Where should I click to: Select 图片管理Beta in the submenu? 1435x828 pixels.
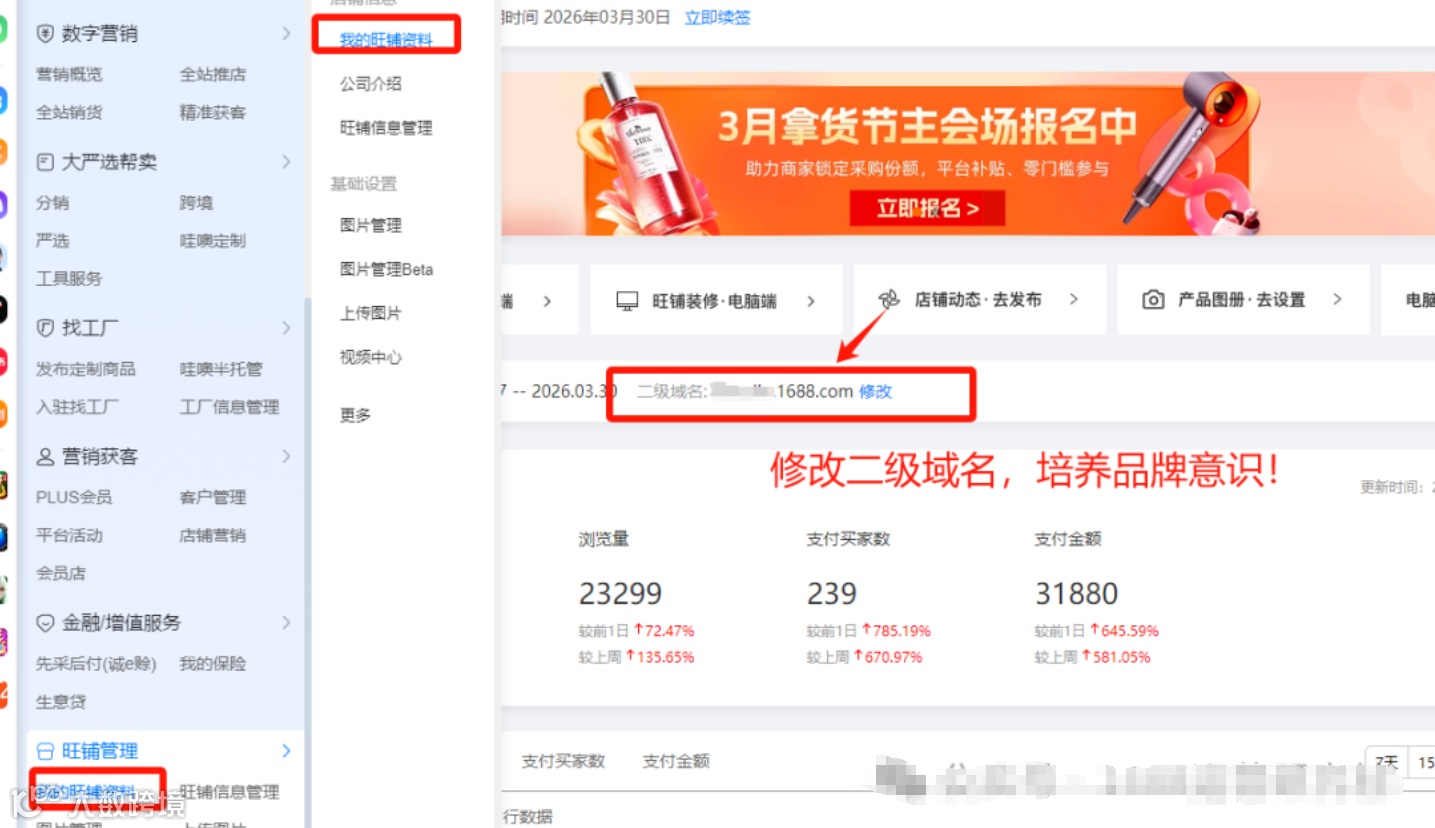click(x=386, y=269)
